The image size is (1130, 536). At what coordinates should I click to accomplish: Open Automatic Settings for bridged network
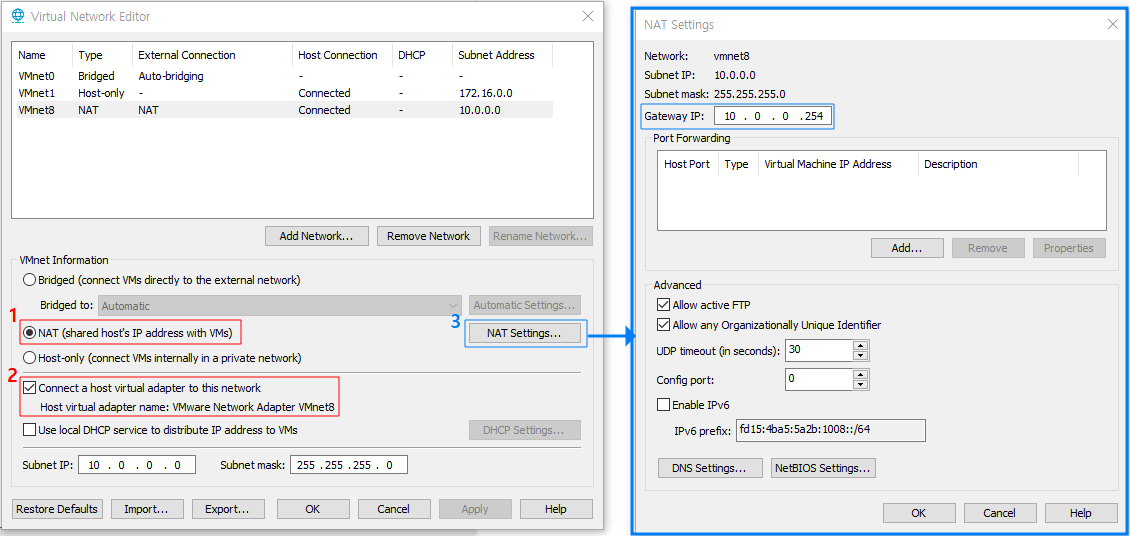click(x=525, y=305)
